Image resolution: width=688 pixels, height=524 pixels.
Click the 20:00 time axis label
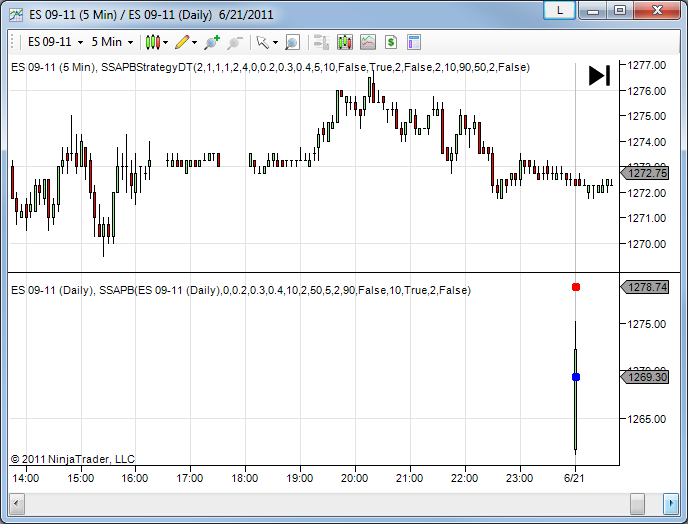pyautogui.click(x=355, y=478)
